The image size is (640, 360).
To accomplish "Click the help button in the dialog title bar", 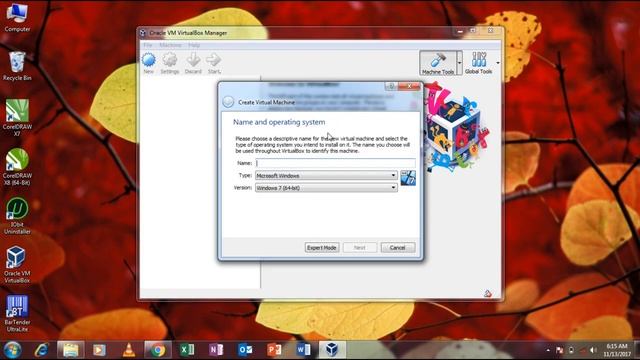I will click(x=391, y=86).
